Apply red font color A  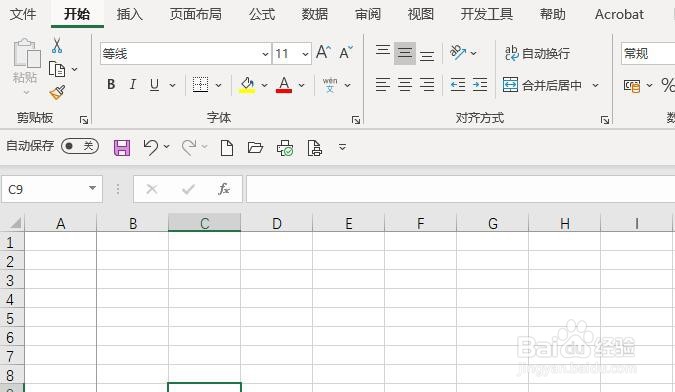point(284,85)
